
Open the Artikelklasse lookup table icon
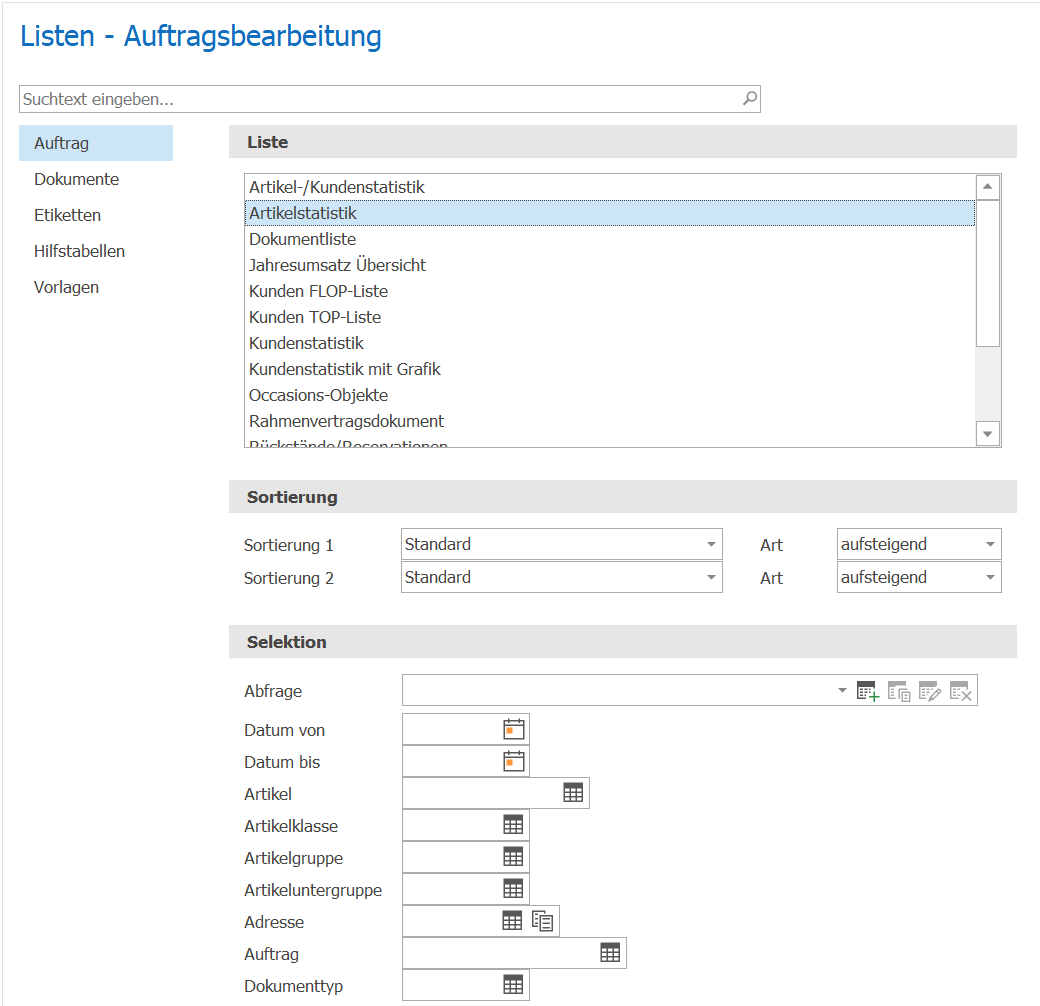tap(513, 825)
